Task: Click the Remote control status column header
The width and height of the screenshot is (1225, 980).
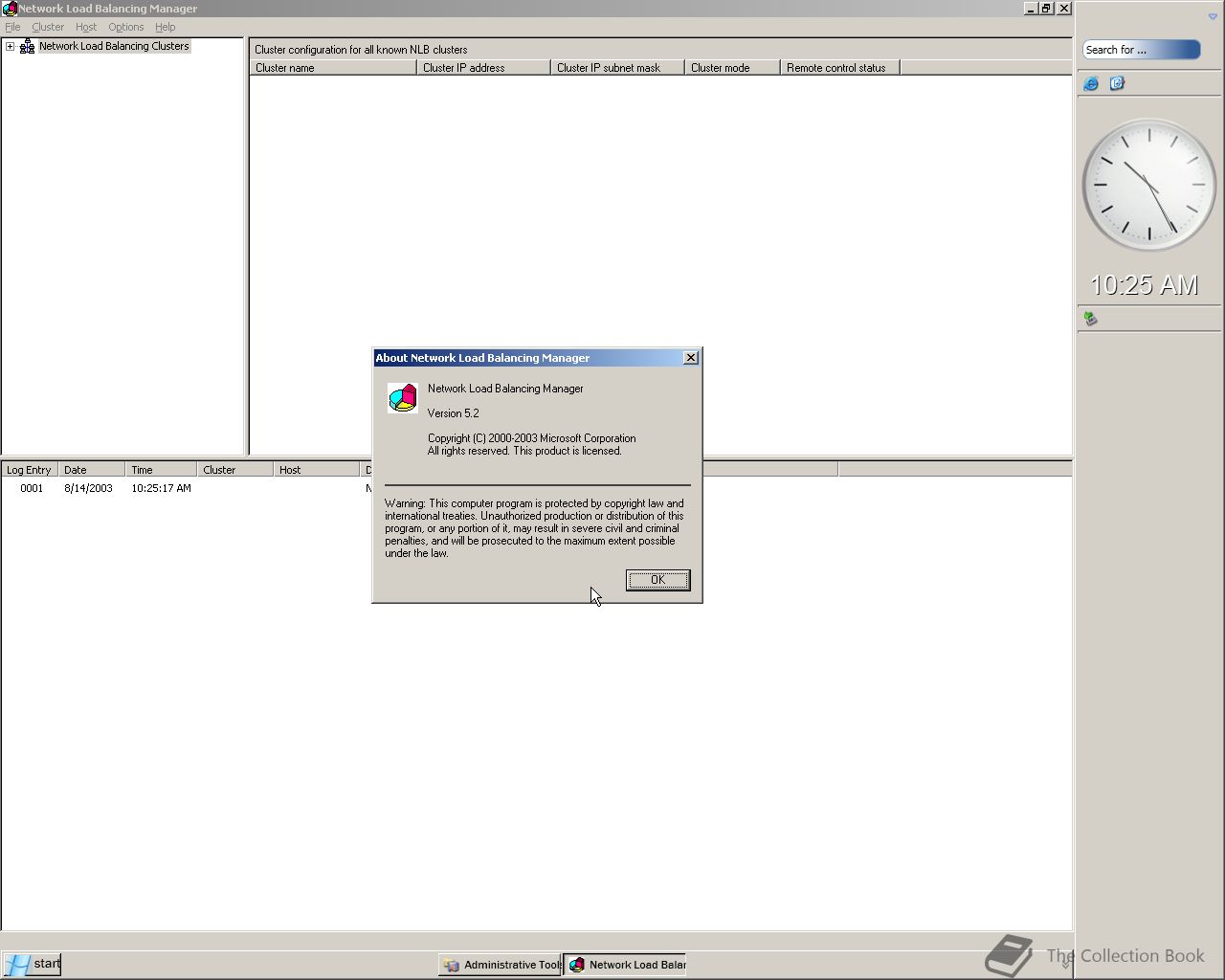Action: [x=839, y=68]
